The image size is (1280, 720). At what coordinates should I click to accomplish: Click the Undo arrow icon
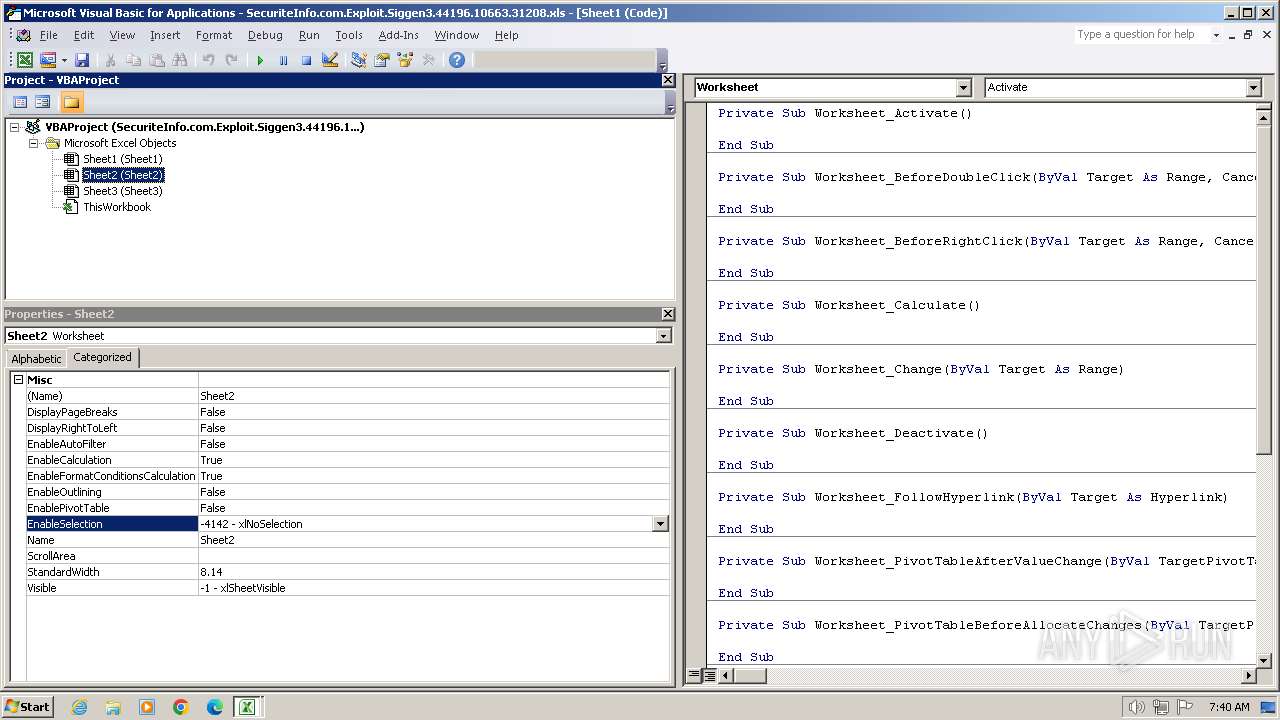point(208,60)
